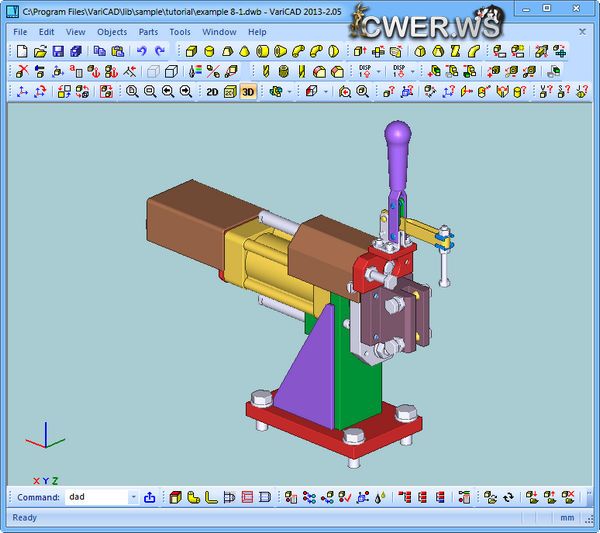600x533 pixels.
Task: Open the Objects menu
Action: tap(111, 32)
